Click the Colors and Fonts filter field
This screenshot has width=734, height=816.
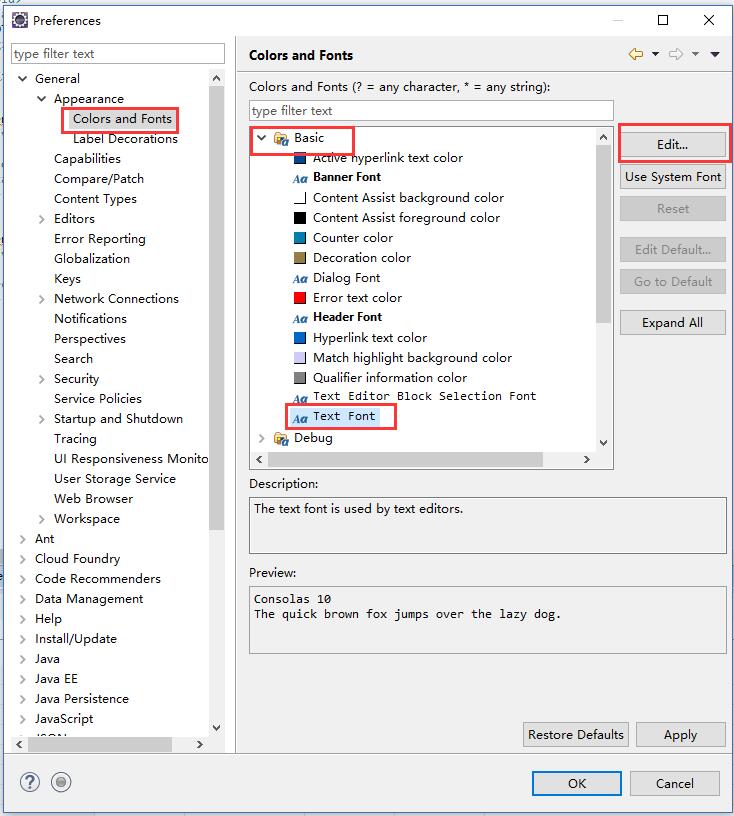(431, 111)
